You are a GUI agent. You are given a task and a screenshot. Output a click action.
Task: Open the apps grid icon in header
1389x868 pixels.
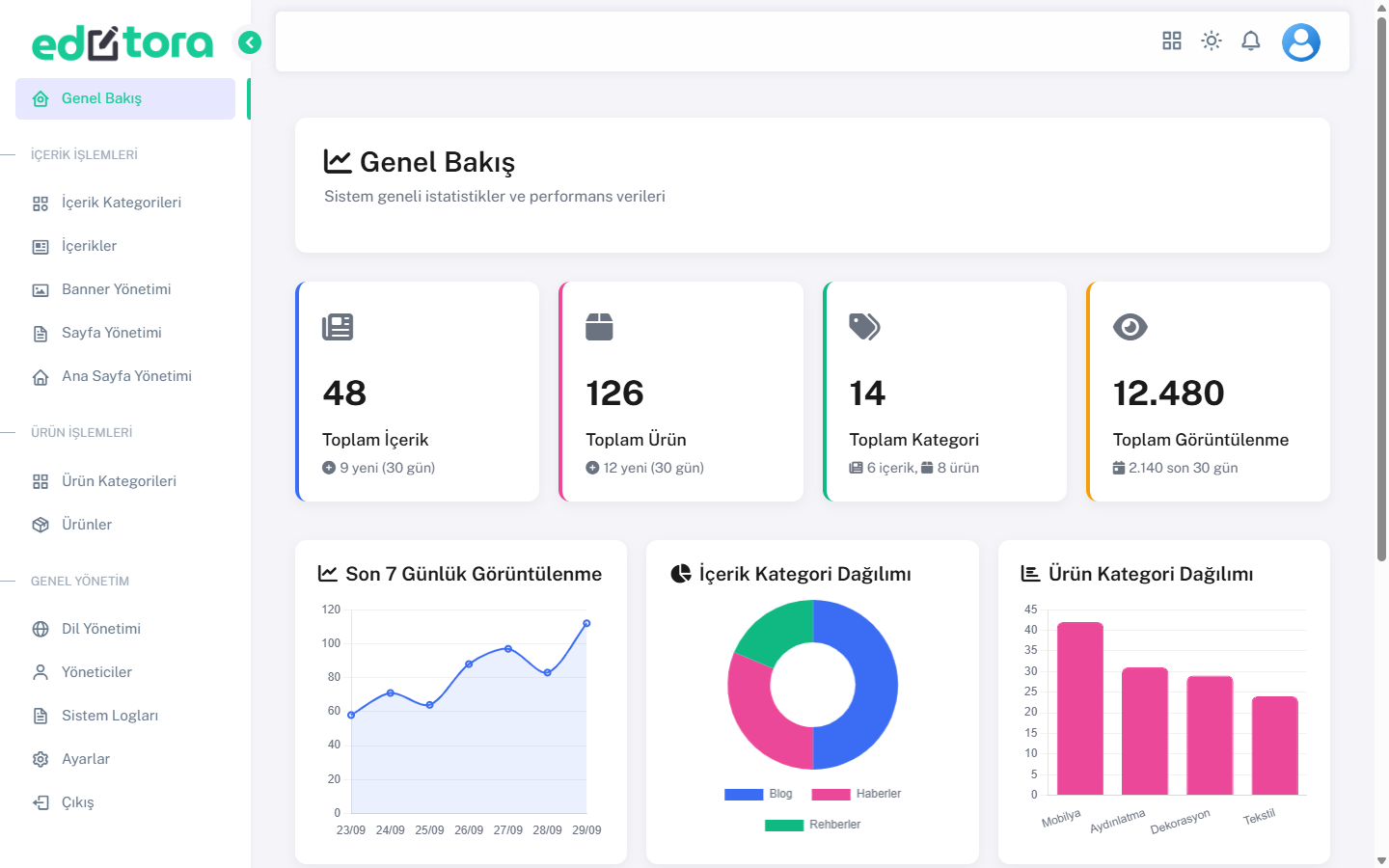pos(1172,41)
